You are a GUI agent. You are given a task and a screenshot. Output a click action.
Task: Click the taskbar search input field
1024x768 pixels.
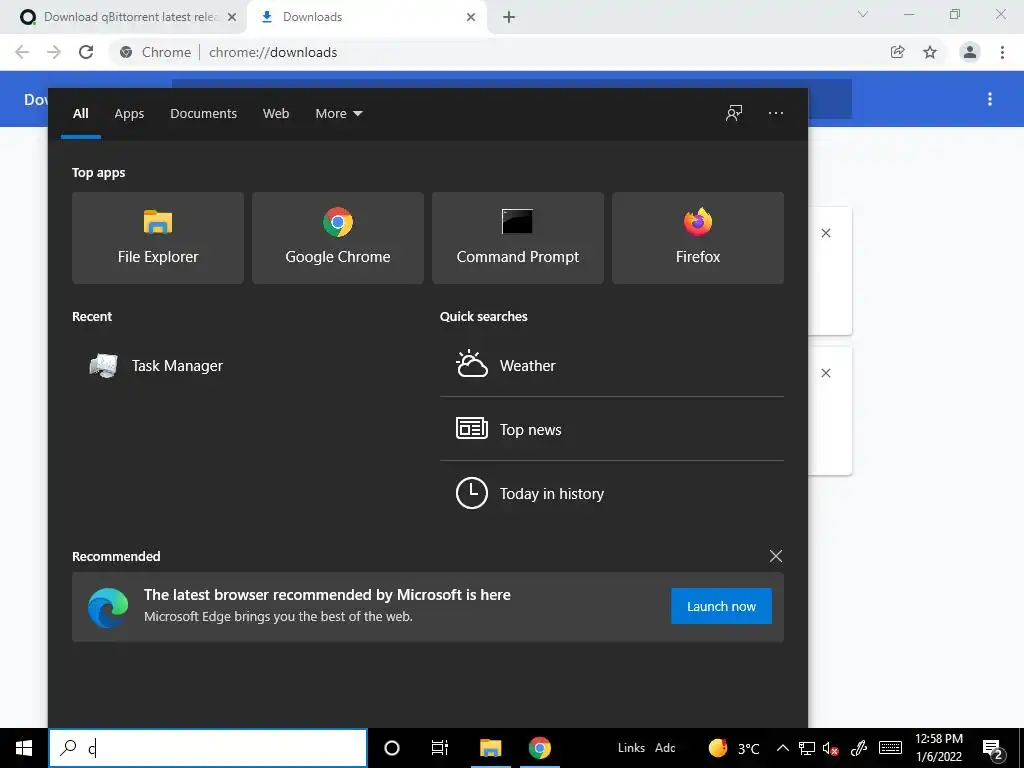pos(208,748)
